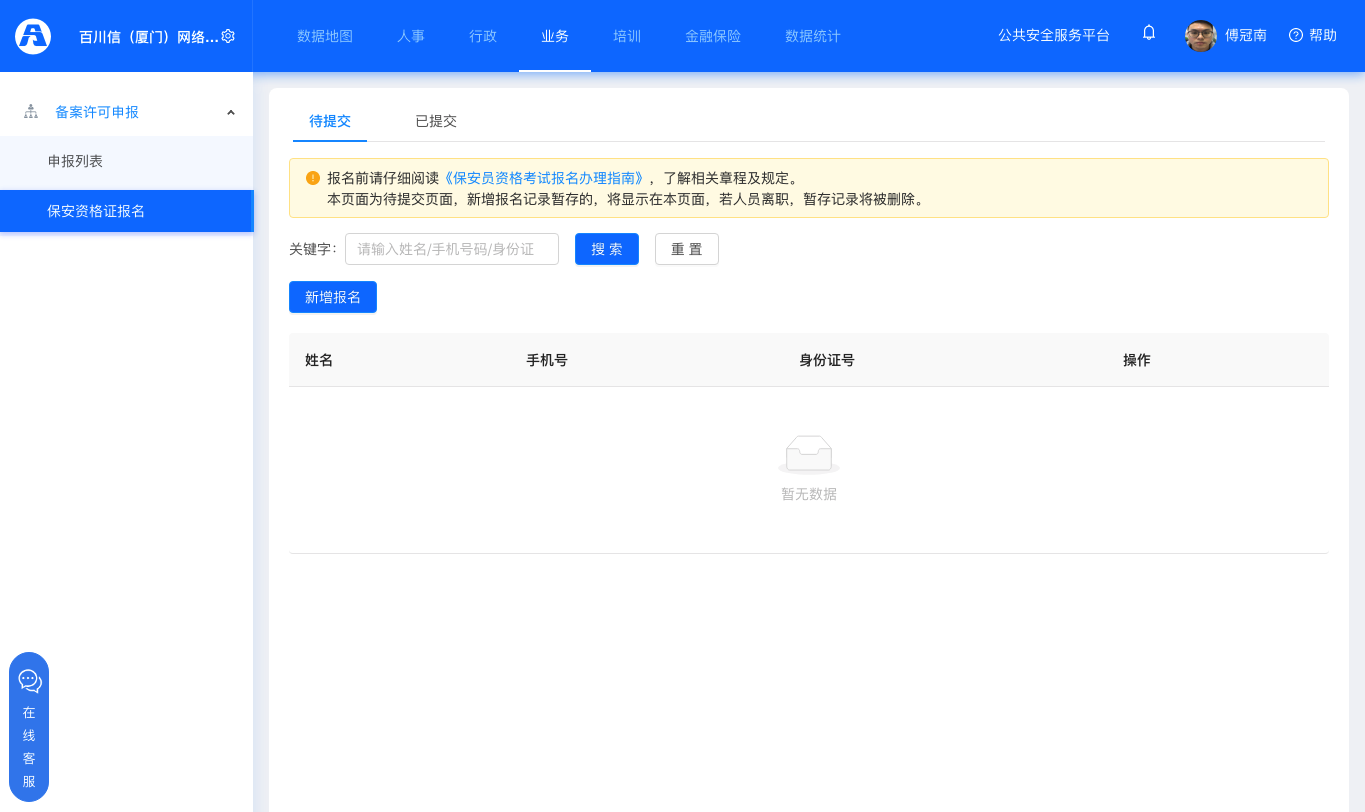Switch to the 行政 nav tab
1365x812 pixels.
[483, 36]
